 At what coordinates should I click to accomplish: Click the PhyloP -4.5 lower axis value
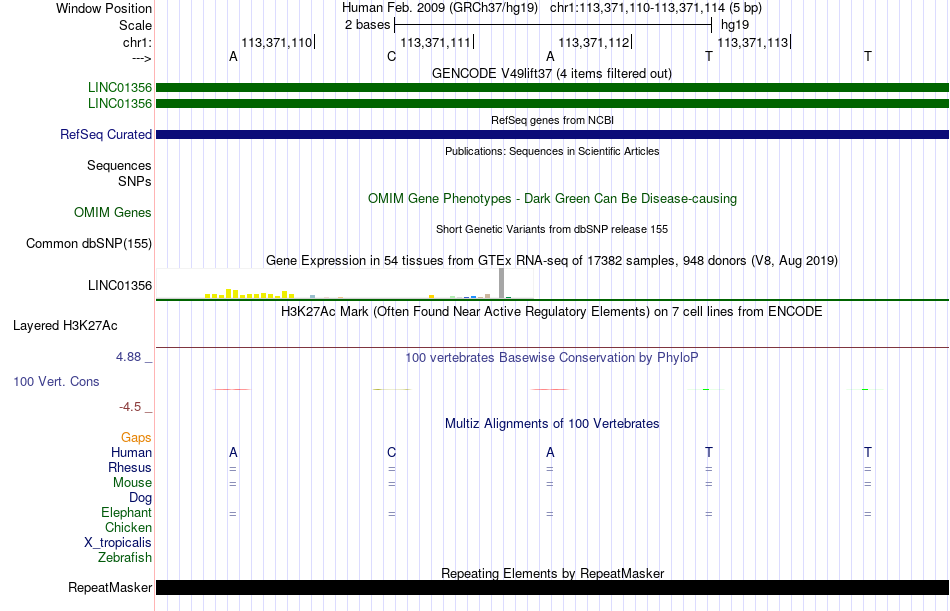click(x=130, y=407)
